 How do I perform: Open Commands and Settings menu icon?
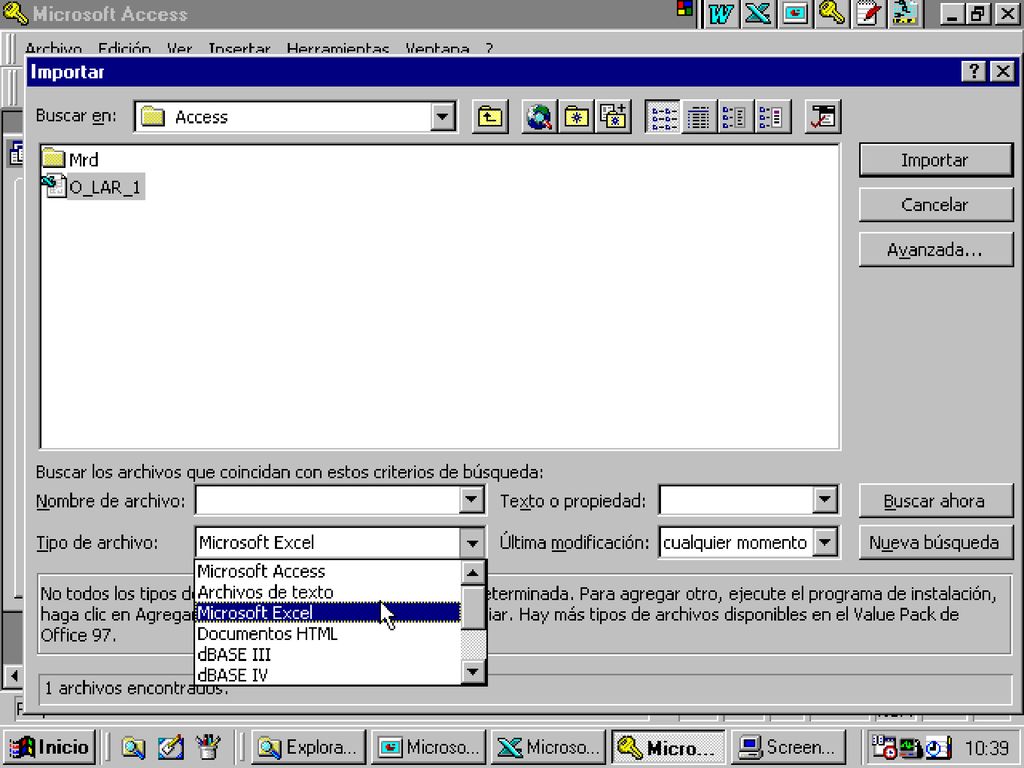[x=823, y=117]
